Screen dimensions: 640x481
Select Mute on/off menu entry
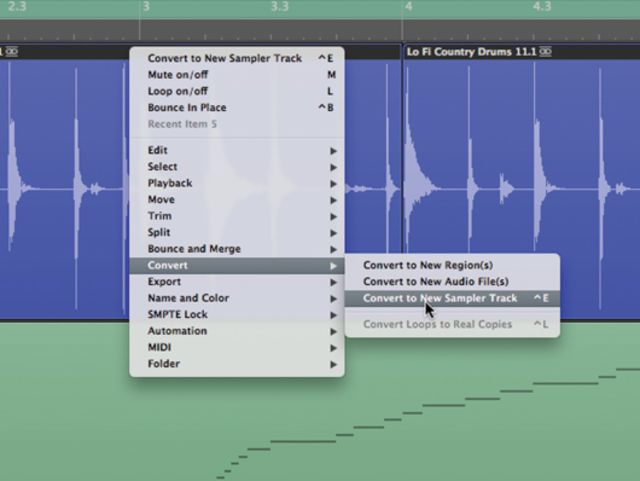(237, 75)
